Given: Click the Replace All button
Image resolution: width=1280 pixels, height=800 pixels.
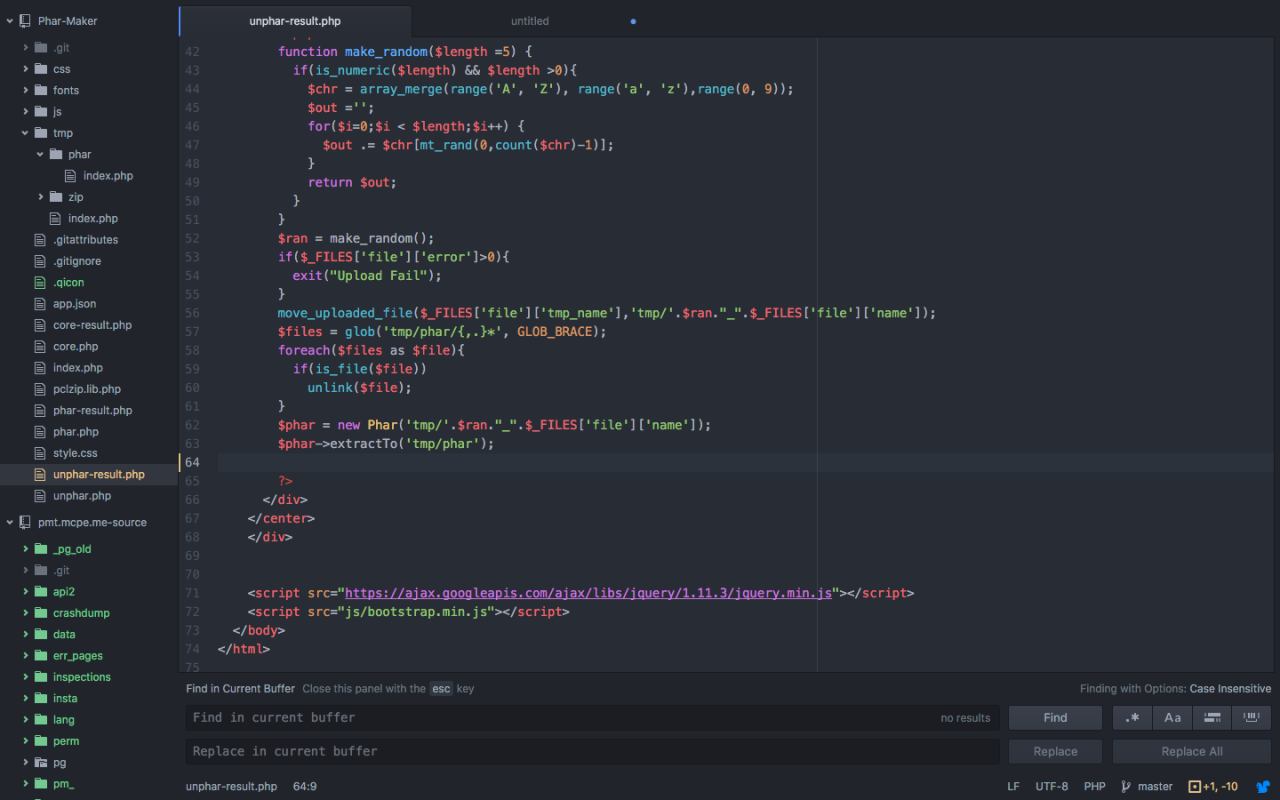Looking at the screenshot, I should click(x=1192, y=752).
